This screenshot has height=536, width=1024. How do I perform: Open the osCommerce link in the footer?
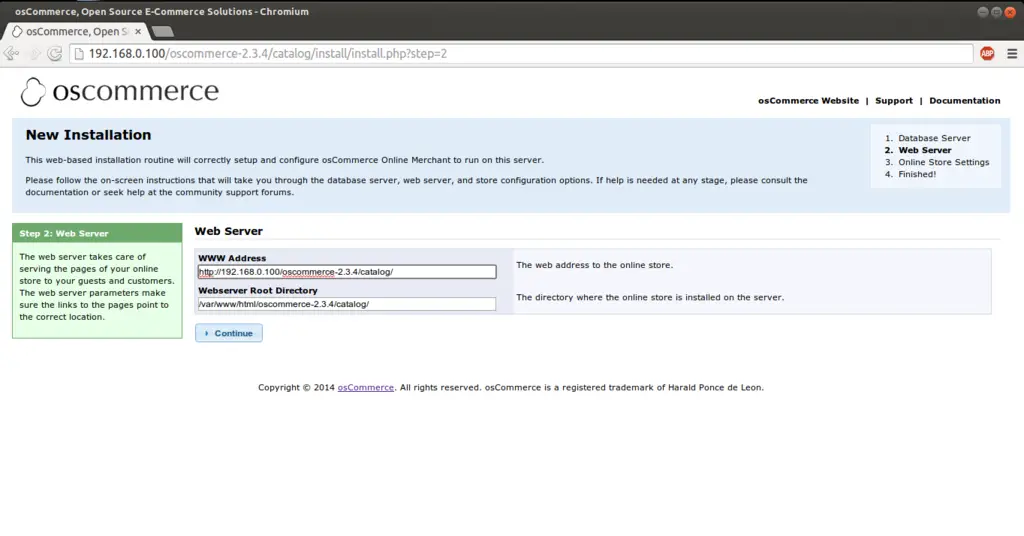(366, 387)
